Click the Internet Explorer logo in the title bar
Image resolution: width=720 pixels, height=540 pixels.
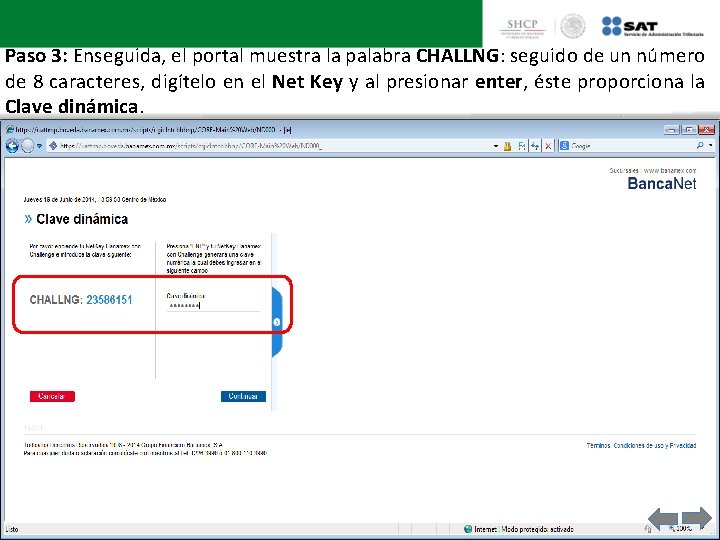(x=10, y=129)
